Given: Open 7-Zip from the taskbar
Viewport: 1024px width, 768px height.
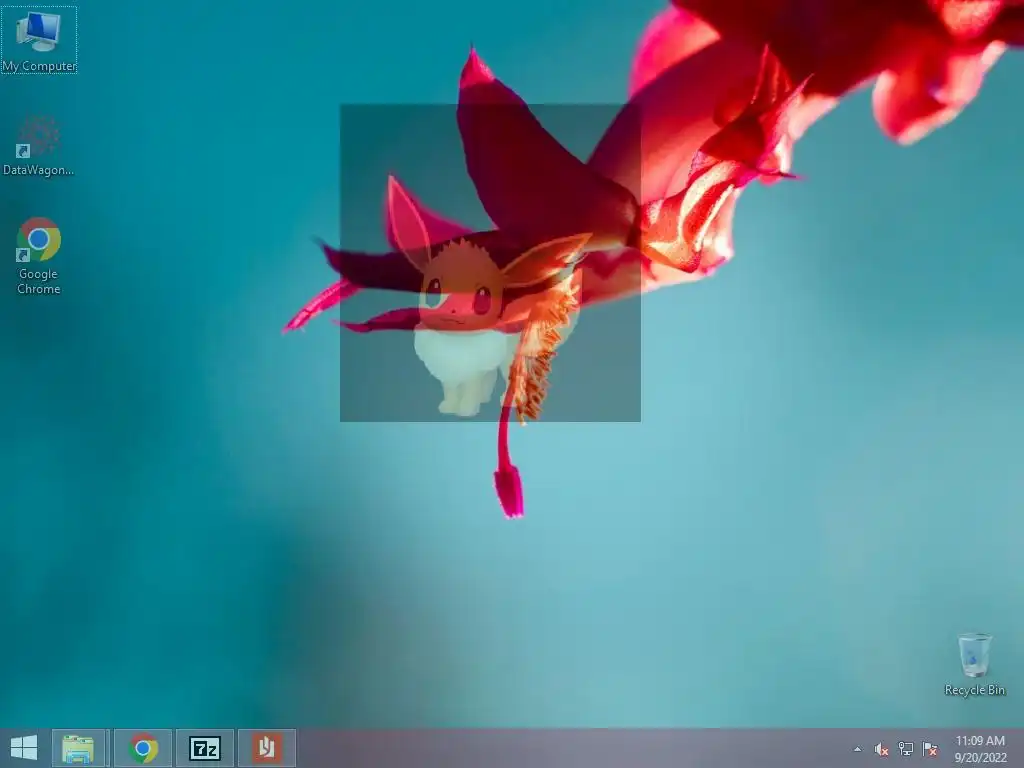Looking at the screenshot, I should 205,748.
